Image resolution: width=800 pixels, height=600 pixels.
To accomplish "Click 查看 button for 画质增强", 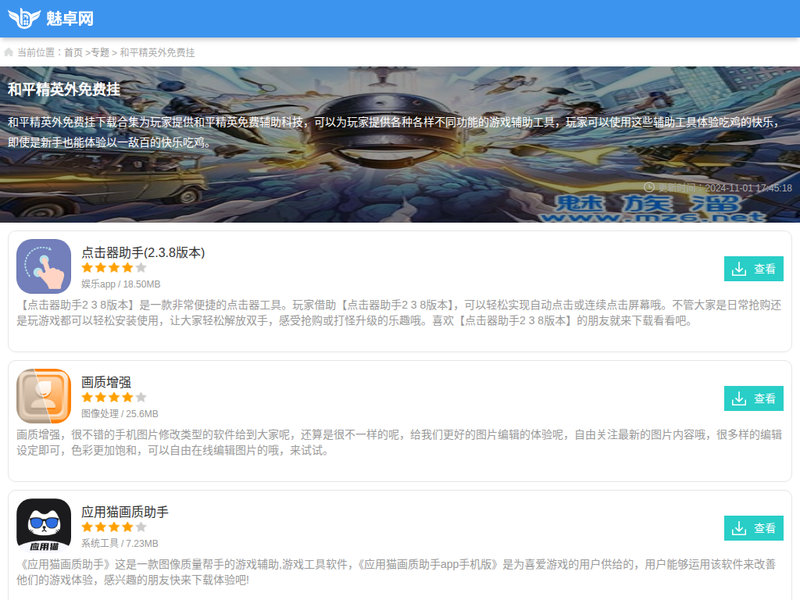I will click(x=753, y=398).
